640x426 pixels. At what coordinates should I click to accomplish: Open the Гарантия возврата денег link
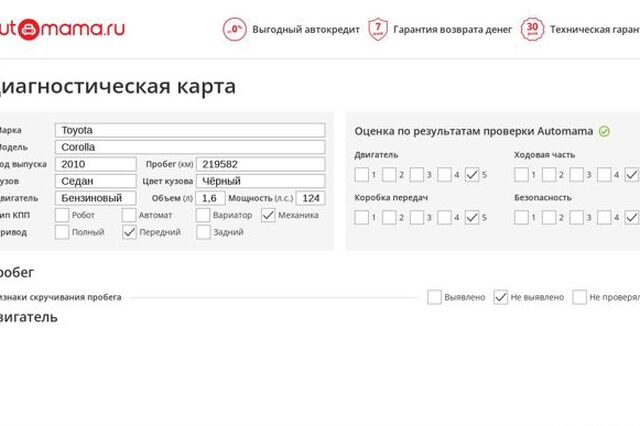[452, 29]
